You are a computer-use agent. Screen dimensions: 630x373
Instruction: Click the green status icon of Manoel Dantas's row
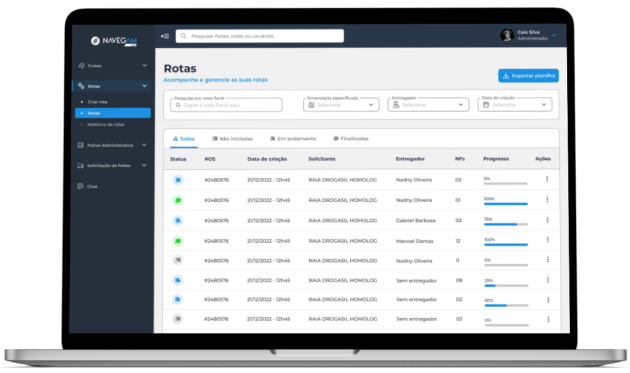click(178, 241)
